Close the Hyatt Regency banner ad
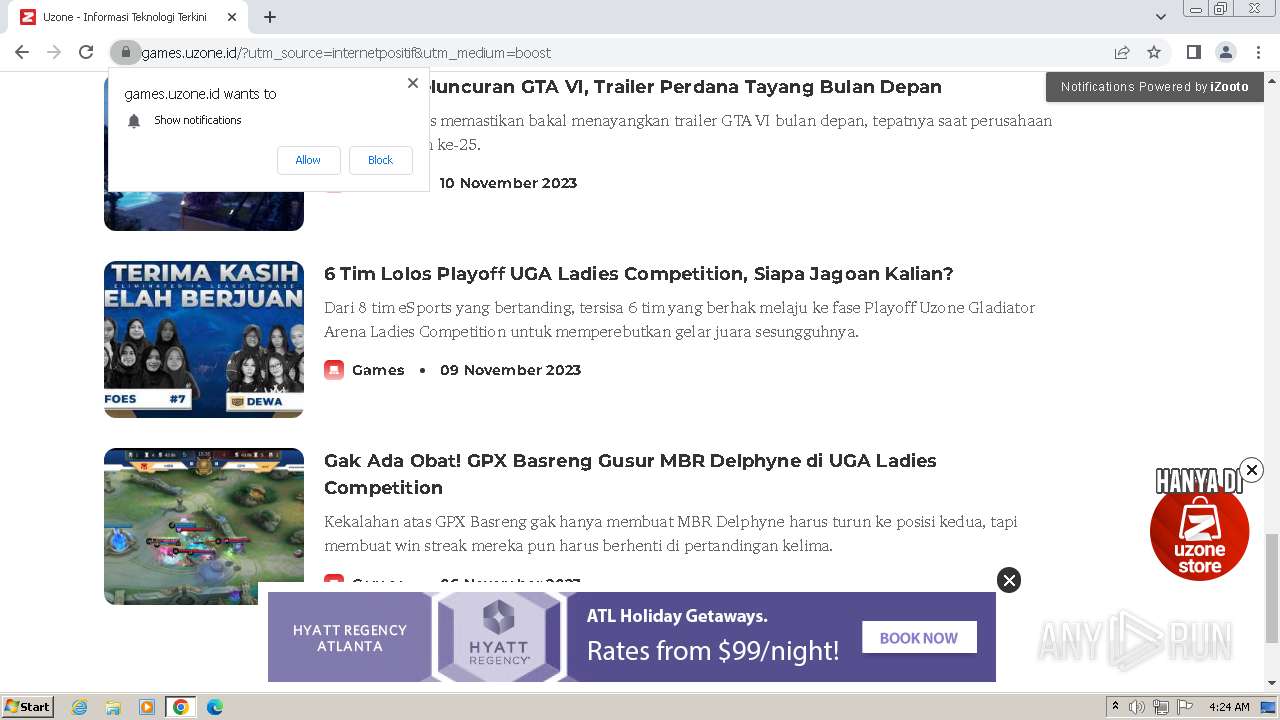Viewport: 1280px width, 720px height. pyautogui.click(x=1009, y=580)
